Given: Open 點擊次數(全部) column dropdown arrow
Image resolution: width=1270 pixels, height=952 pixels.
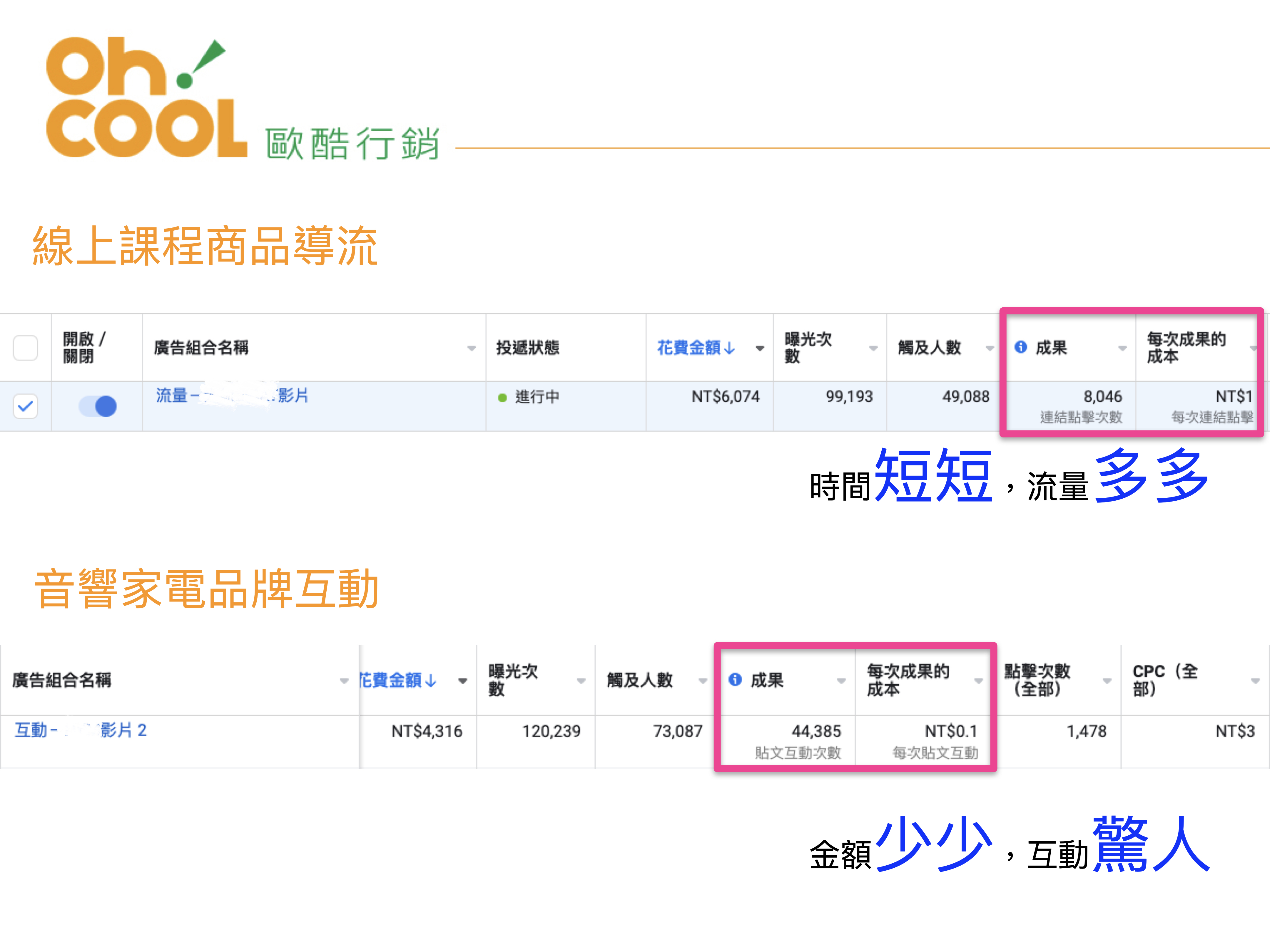Looking at the screenshot, I should [x=1107, y=681].
